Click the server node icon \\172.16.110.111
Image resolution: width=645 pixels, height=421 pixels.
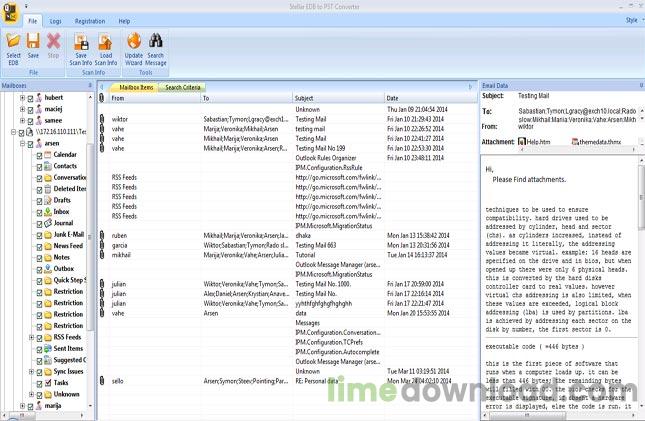(30, 132)
